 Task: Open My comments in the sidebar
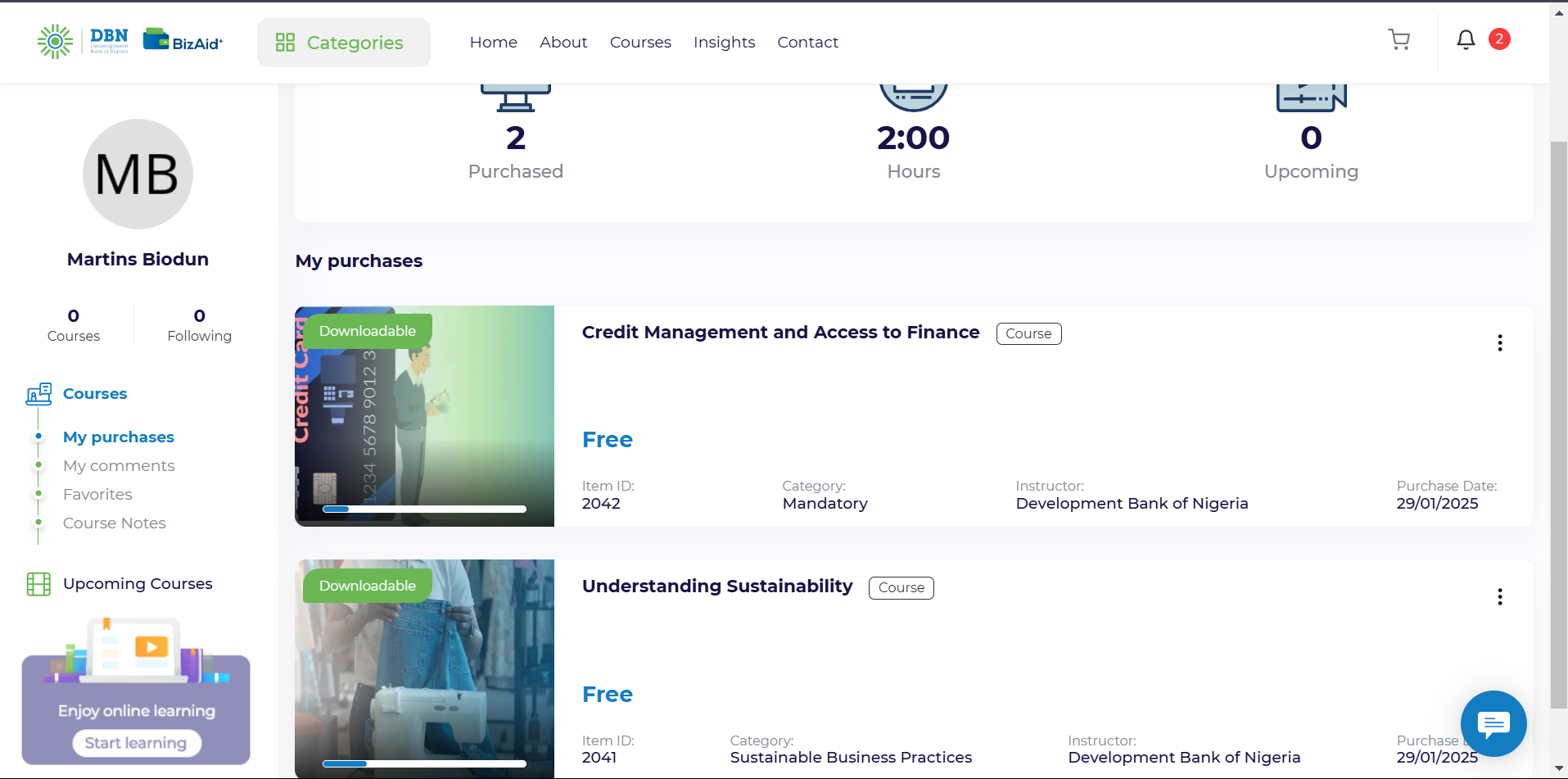click(119, 465)
